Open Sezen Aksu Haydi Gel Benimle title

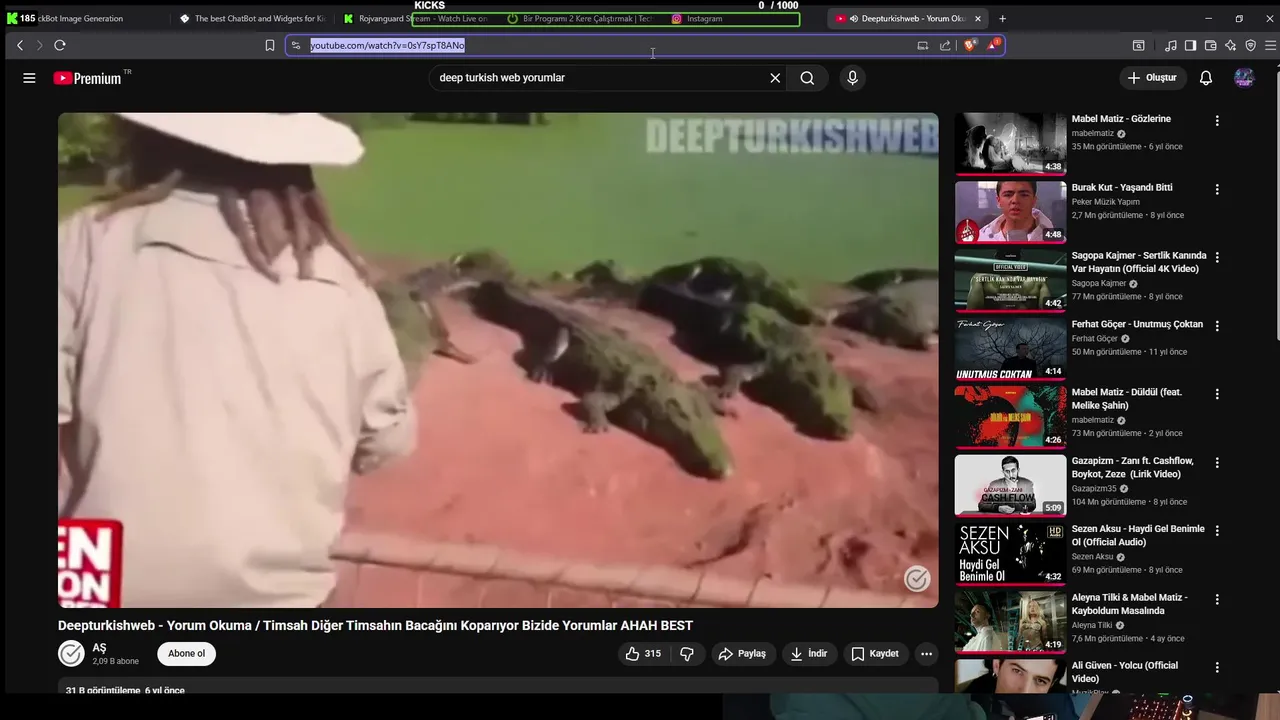(x=1138, y=535)
